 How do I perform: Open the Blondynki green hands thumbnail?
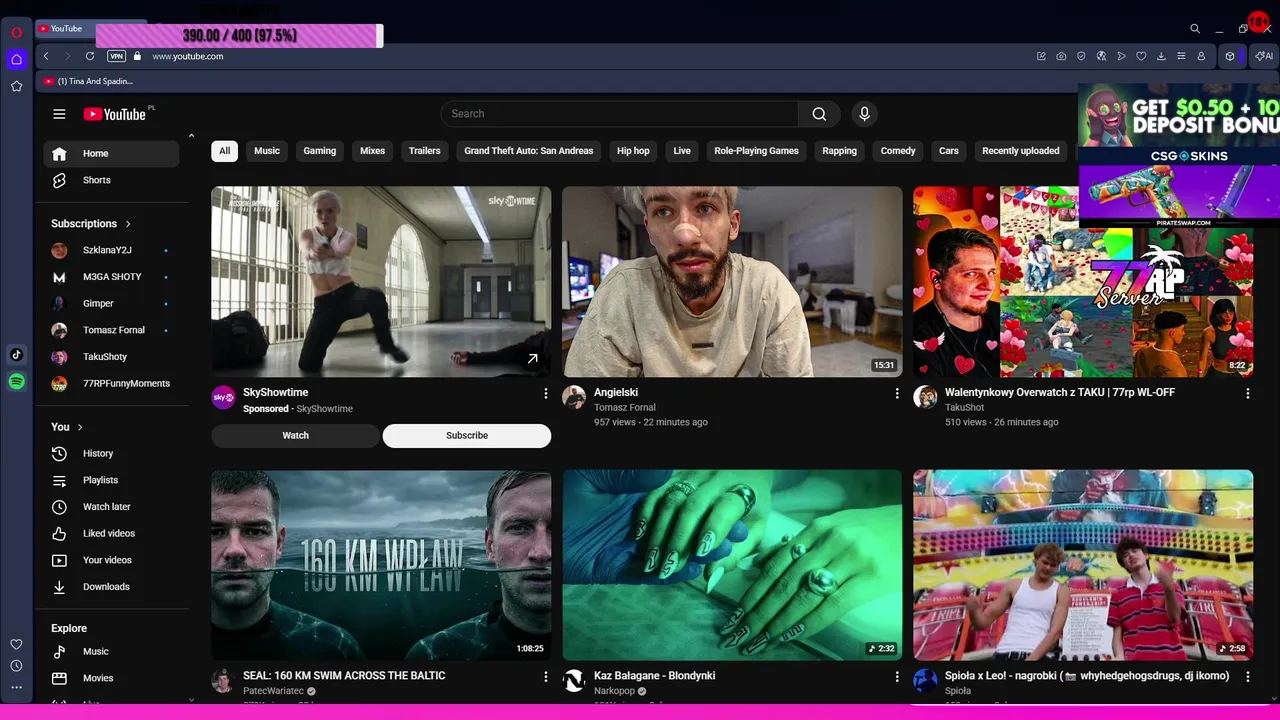(732, 565)
